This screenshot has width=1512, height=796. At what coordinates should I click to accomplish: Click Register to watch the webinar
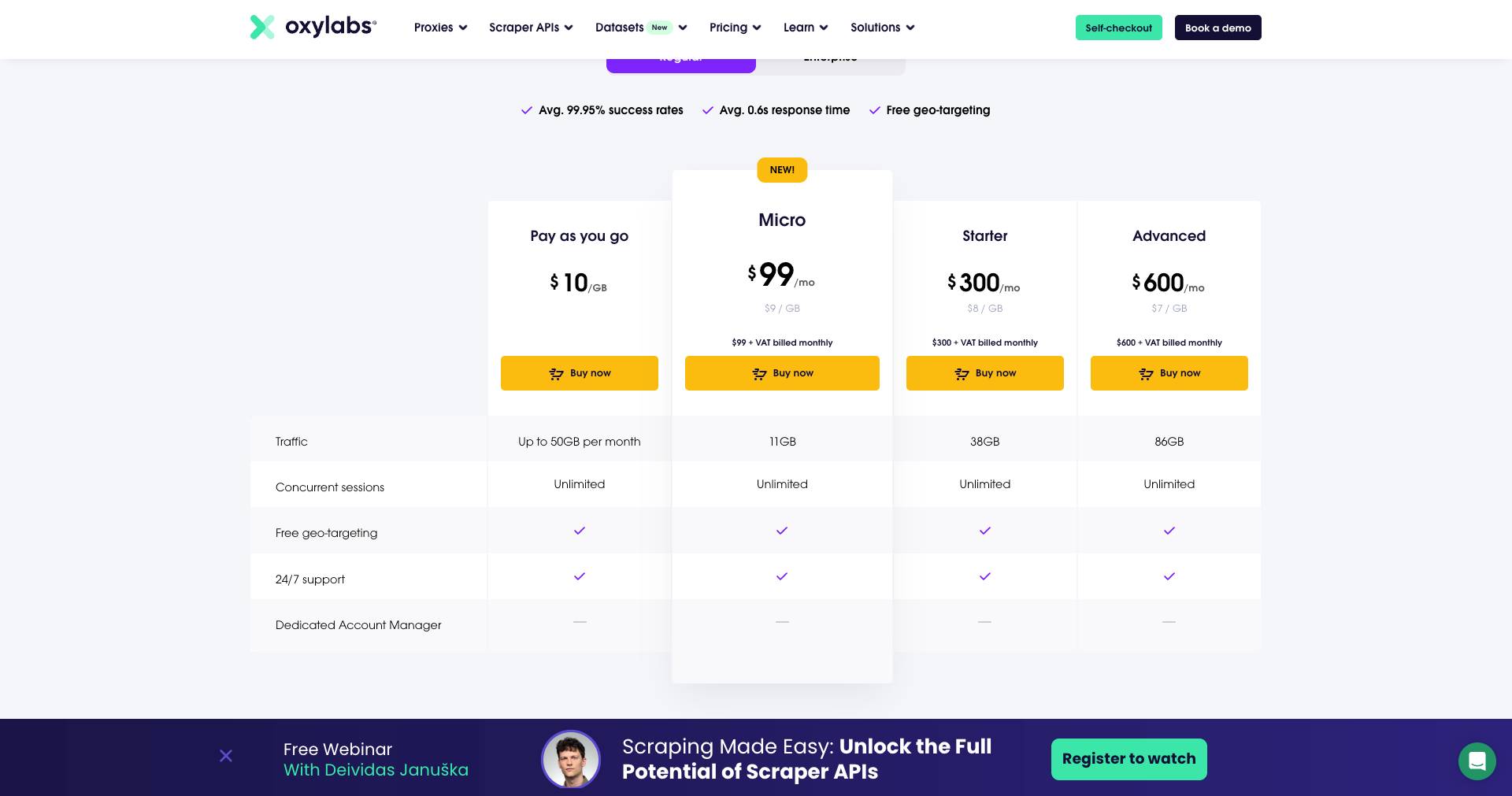(x=1128, y=758)
